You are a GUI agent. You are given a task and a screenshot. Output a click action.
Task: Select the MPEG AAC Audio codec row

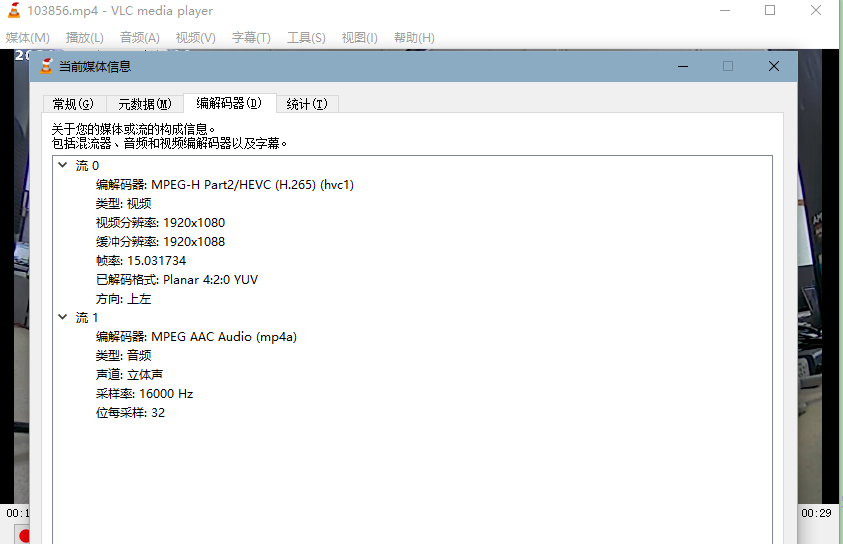click(x=196, y=337)
